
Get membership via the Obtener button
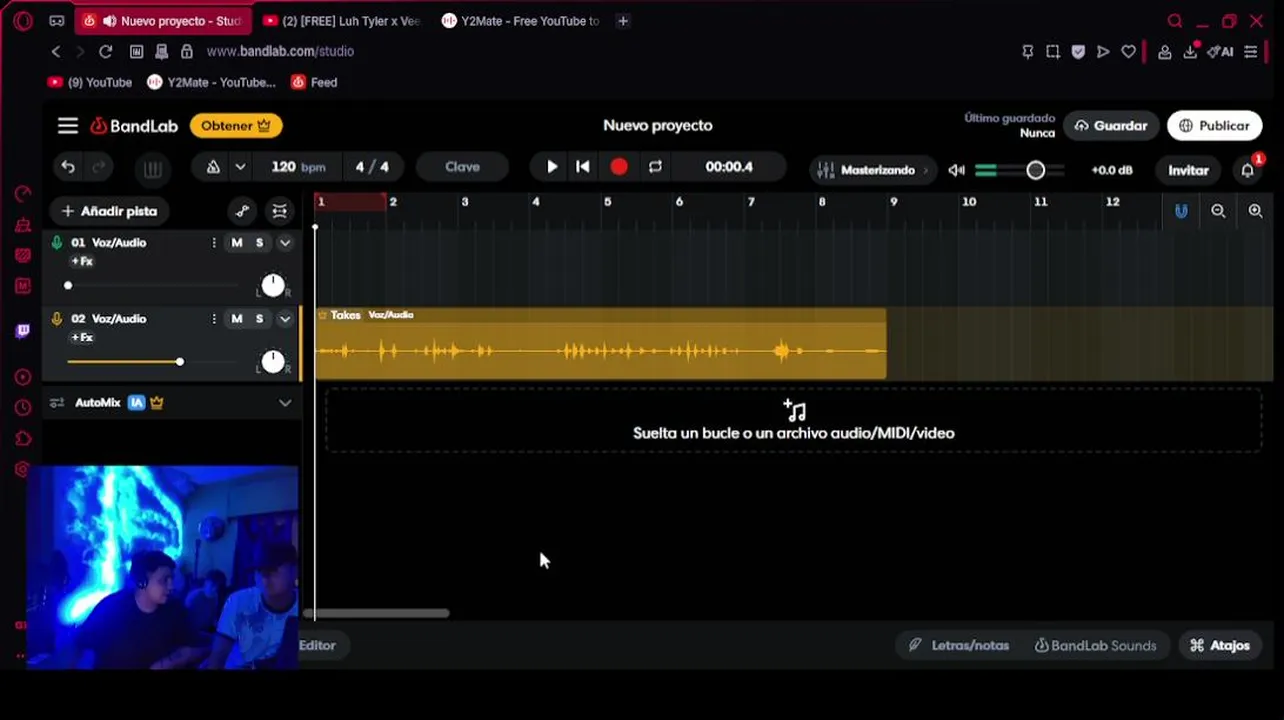[236, 126]
